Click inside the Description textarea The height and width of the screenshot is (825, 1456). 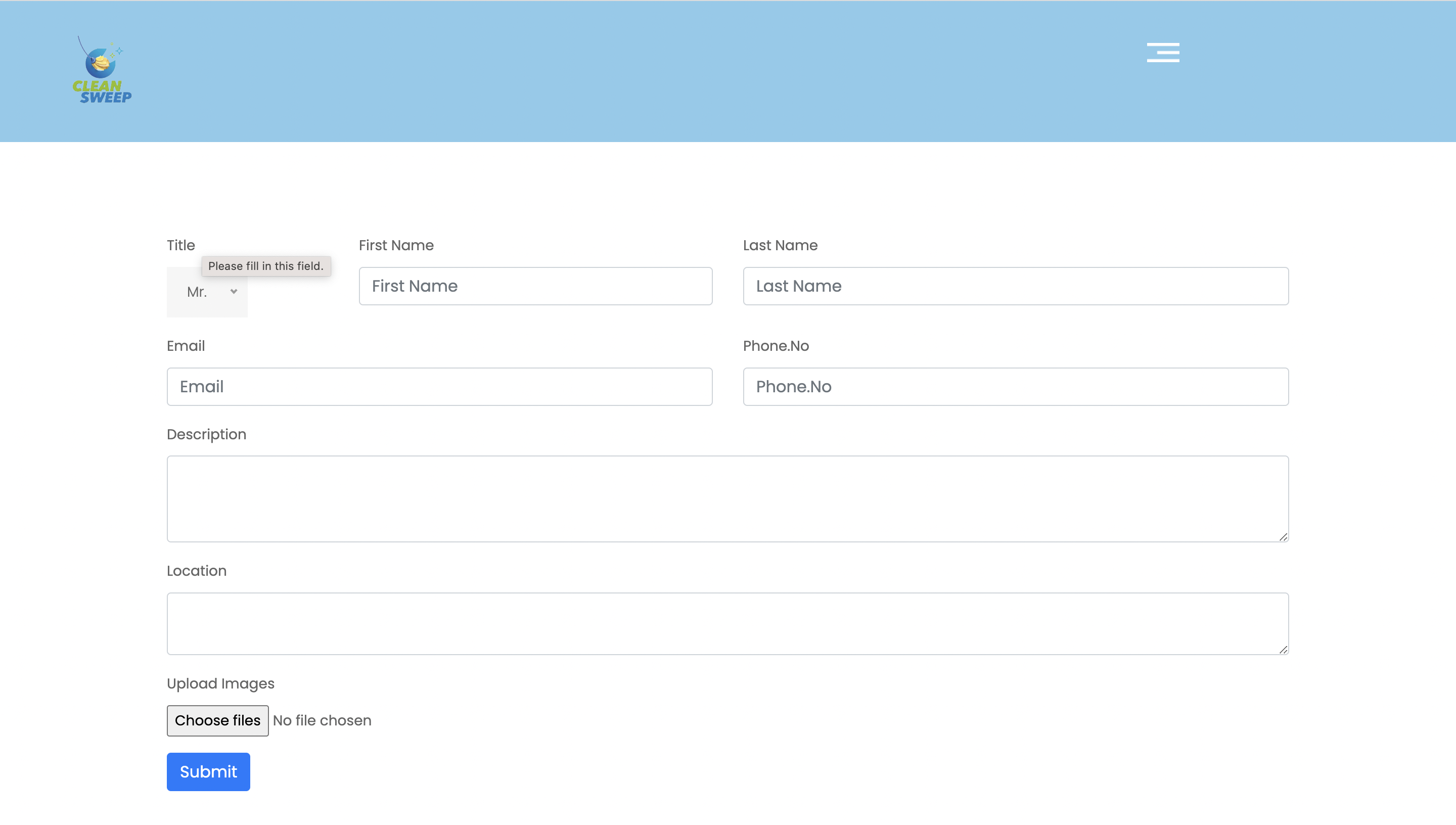[x=727, y=498]
